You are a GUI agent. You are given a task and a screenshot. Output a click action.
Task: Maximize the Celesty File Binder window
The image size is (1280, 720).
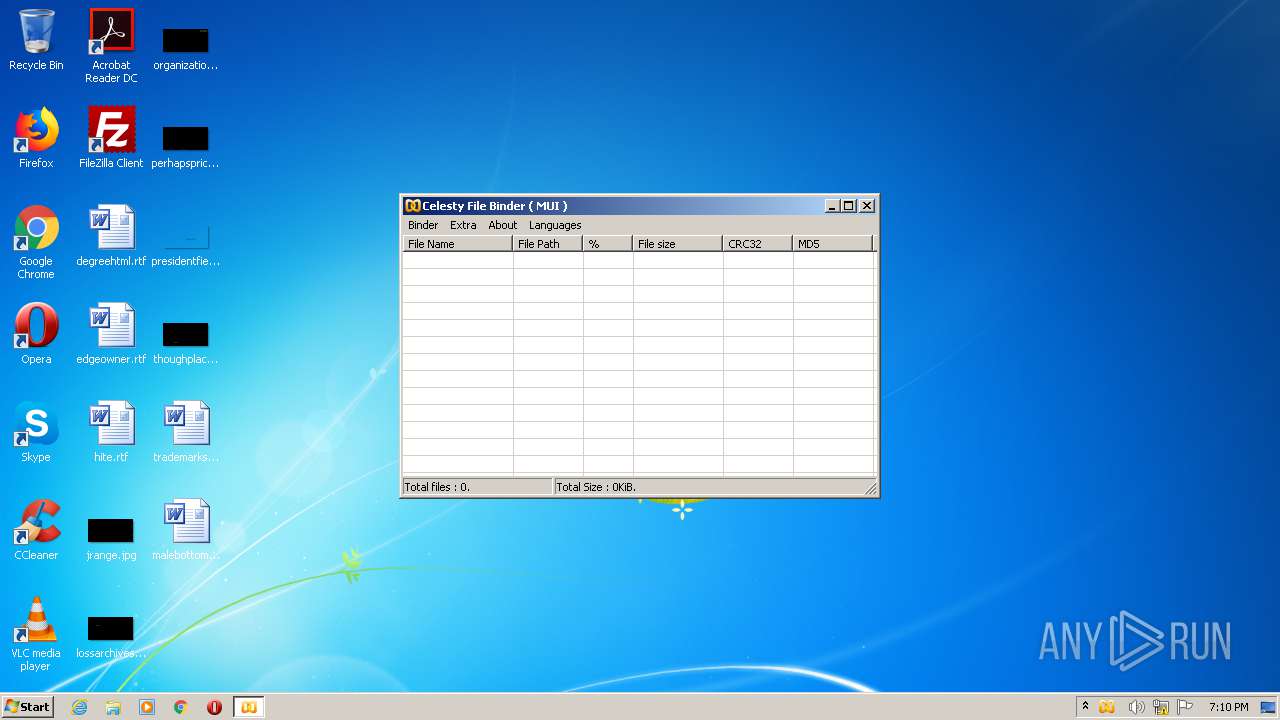(x=849, y=206)
